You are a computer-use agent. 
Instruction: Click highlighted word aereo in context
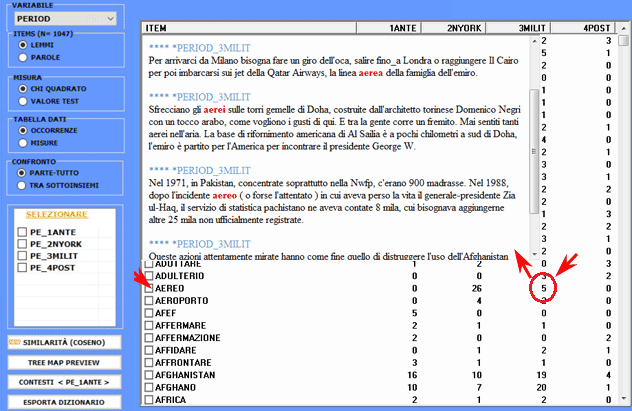[225, 195]
